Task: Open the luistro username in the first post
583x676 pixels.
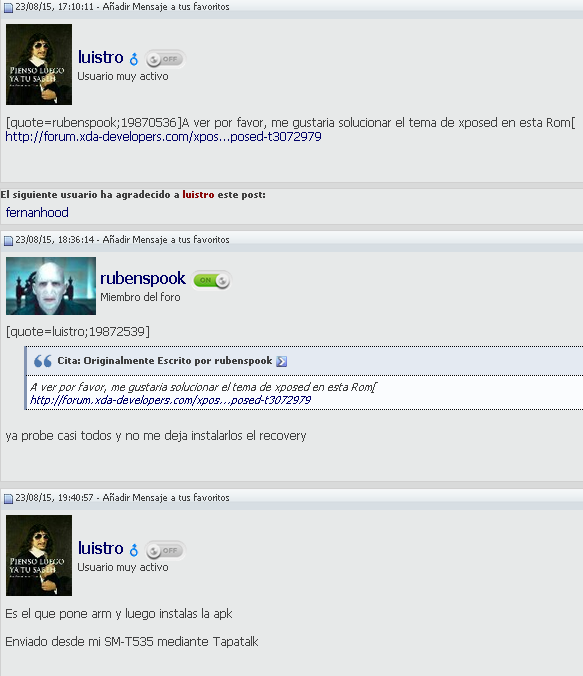Action: tap(100, 57)
